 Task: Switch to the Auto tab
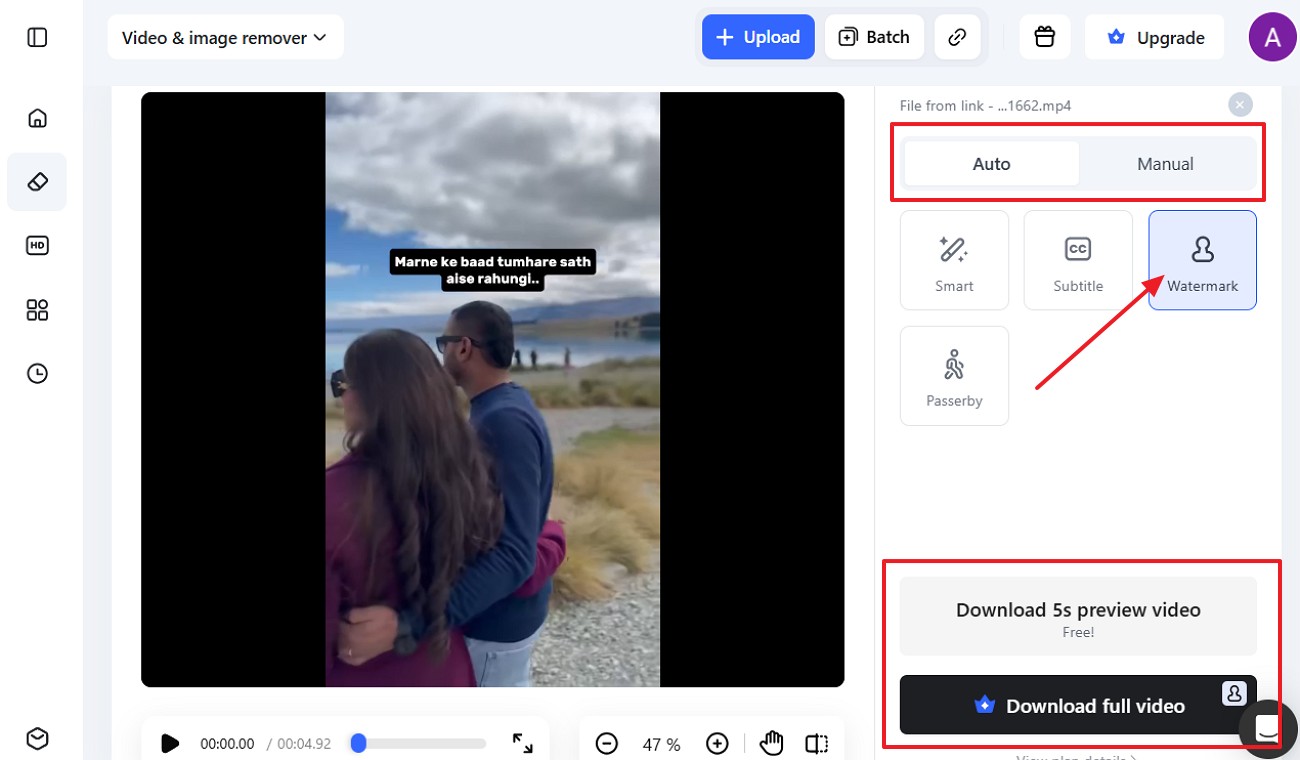click(x=991, y=164)
